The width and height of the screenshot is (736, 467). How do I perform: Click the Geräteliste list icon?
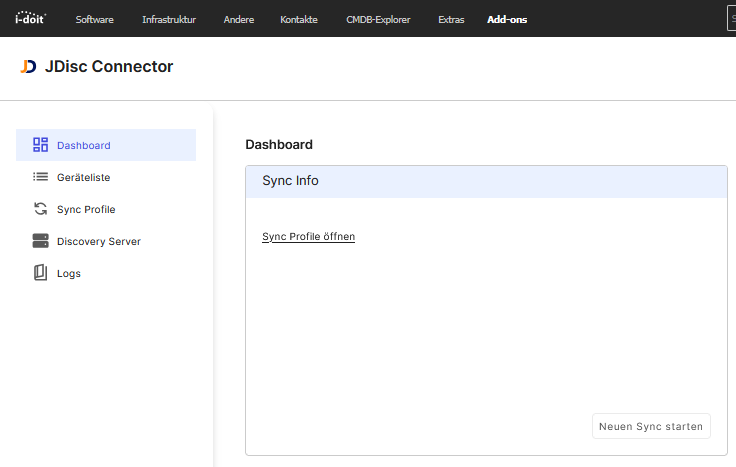pos(41,177)
